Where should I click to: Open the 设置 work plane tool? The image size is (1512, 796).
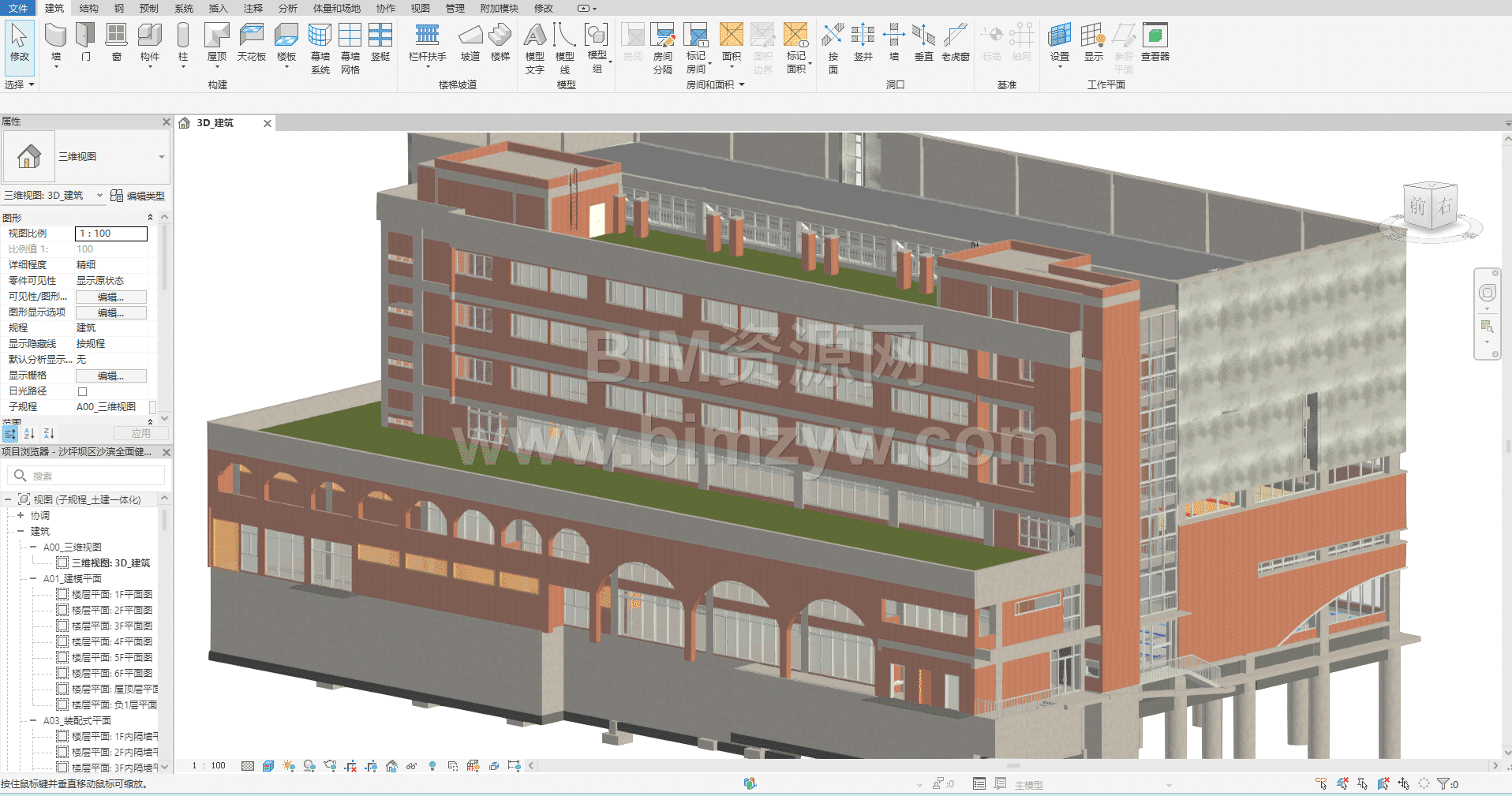click(x=1060, y=43)
